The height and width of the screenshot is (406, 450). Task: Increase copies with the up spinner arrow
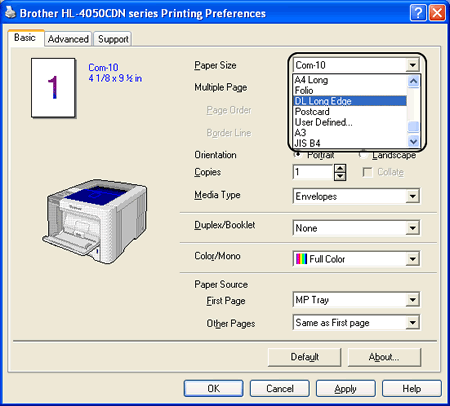click(340, 168)
